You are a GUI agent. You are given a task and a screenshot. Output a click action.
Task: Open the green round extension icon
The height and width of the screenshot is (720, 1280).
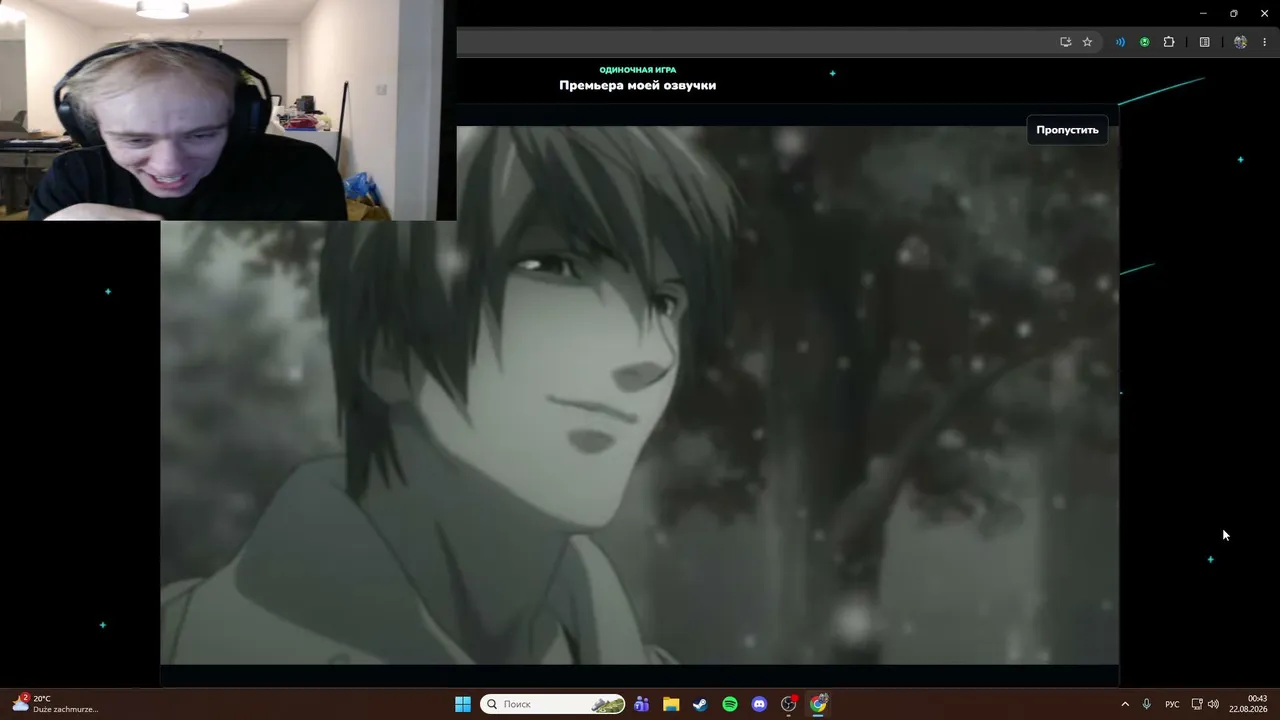coord(1144,42)
